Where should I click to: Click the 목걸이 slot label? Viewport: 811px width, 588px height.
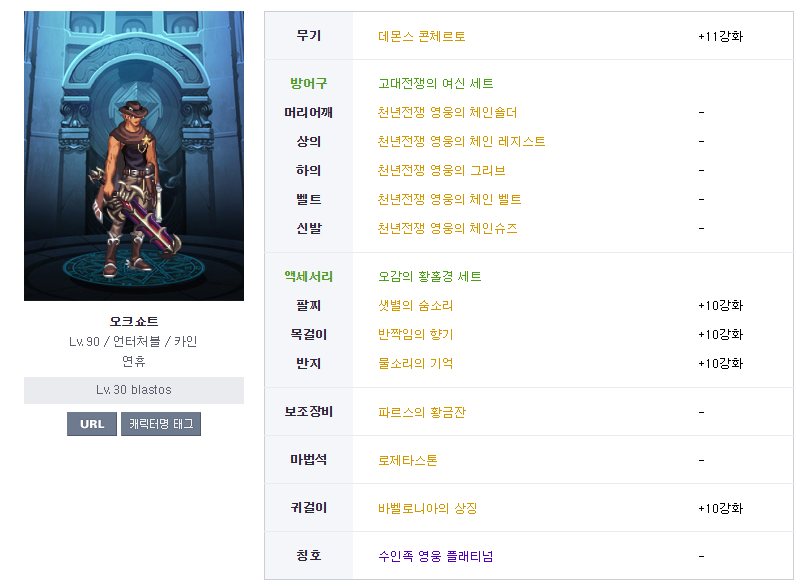point(309,334)
